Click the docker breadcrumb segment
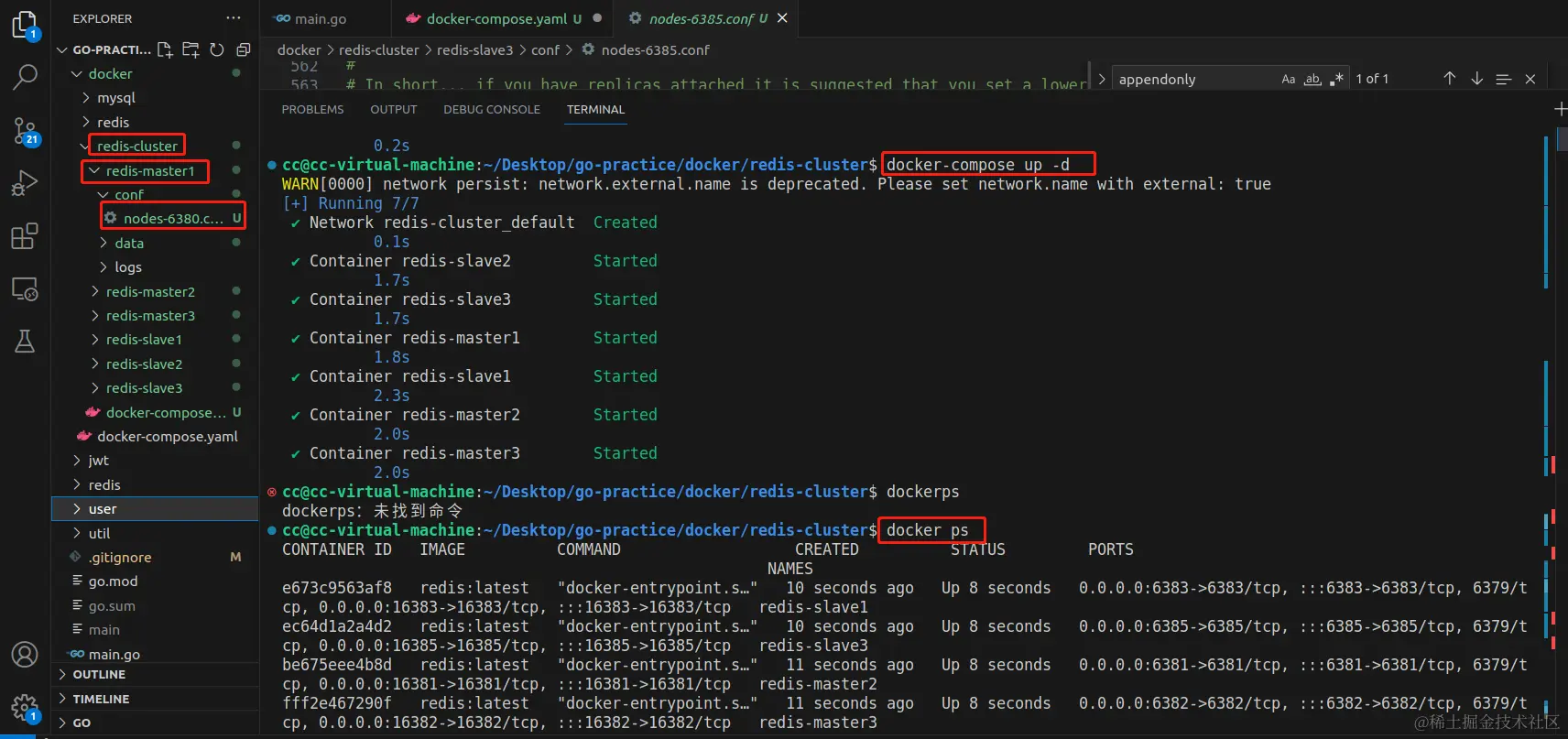Image resolution: width=1568 pixels, height=739 pixels. click(x=299, y=49)
